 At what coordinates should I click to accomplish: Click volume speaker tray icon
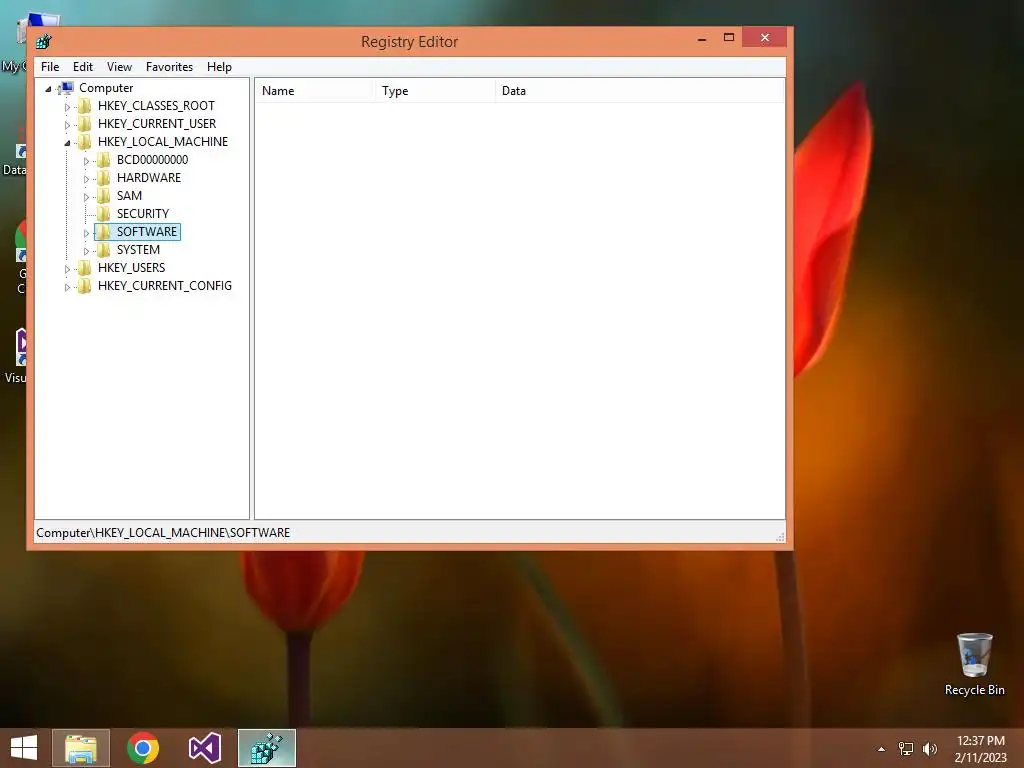(930, 749)
